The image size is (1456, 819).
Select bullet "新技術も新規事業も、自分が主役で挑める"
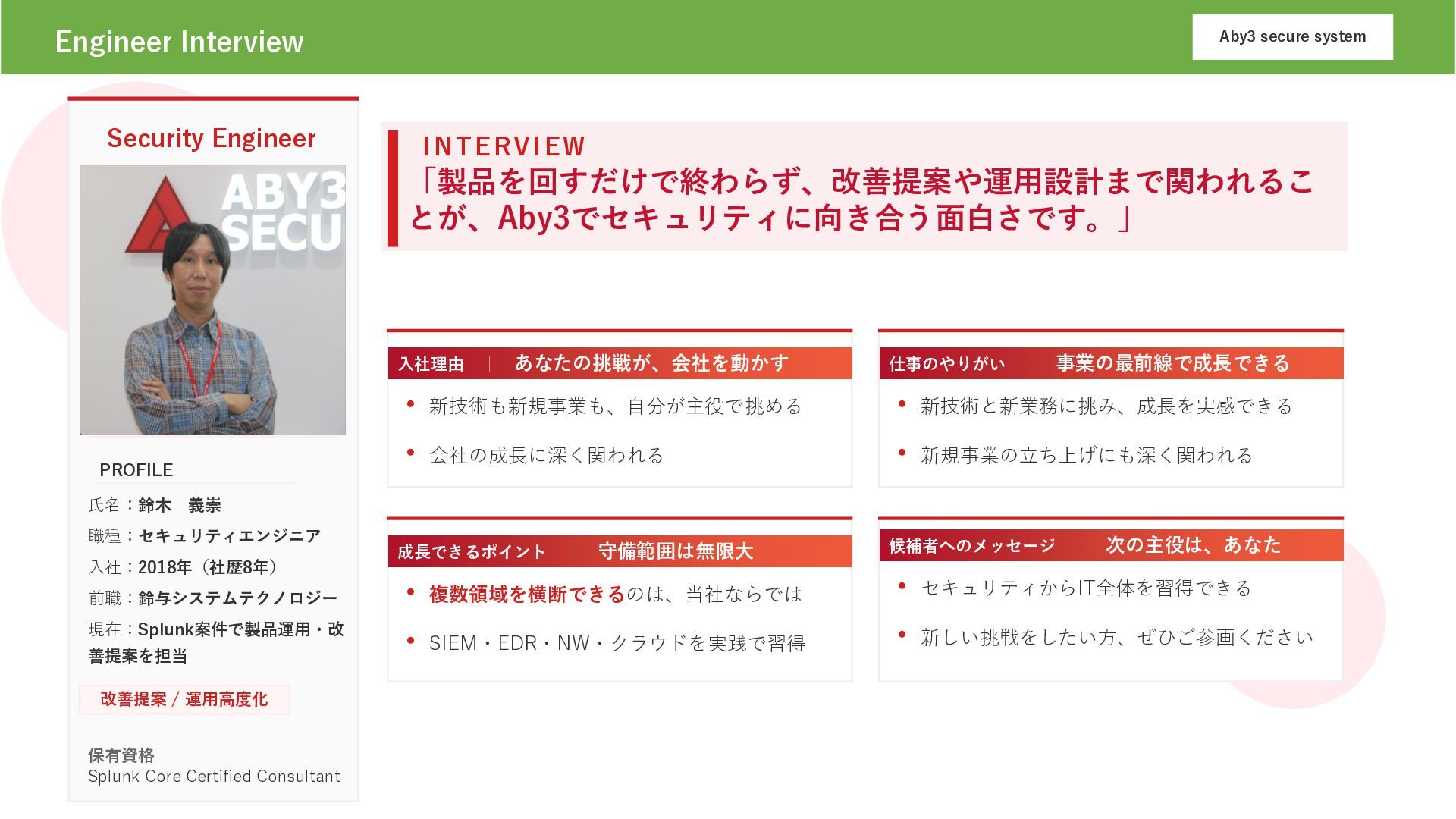615,406
